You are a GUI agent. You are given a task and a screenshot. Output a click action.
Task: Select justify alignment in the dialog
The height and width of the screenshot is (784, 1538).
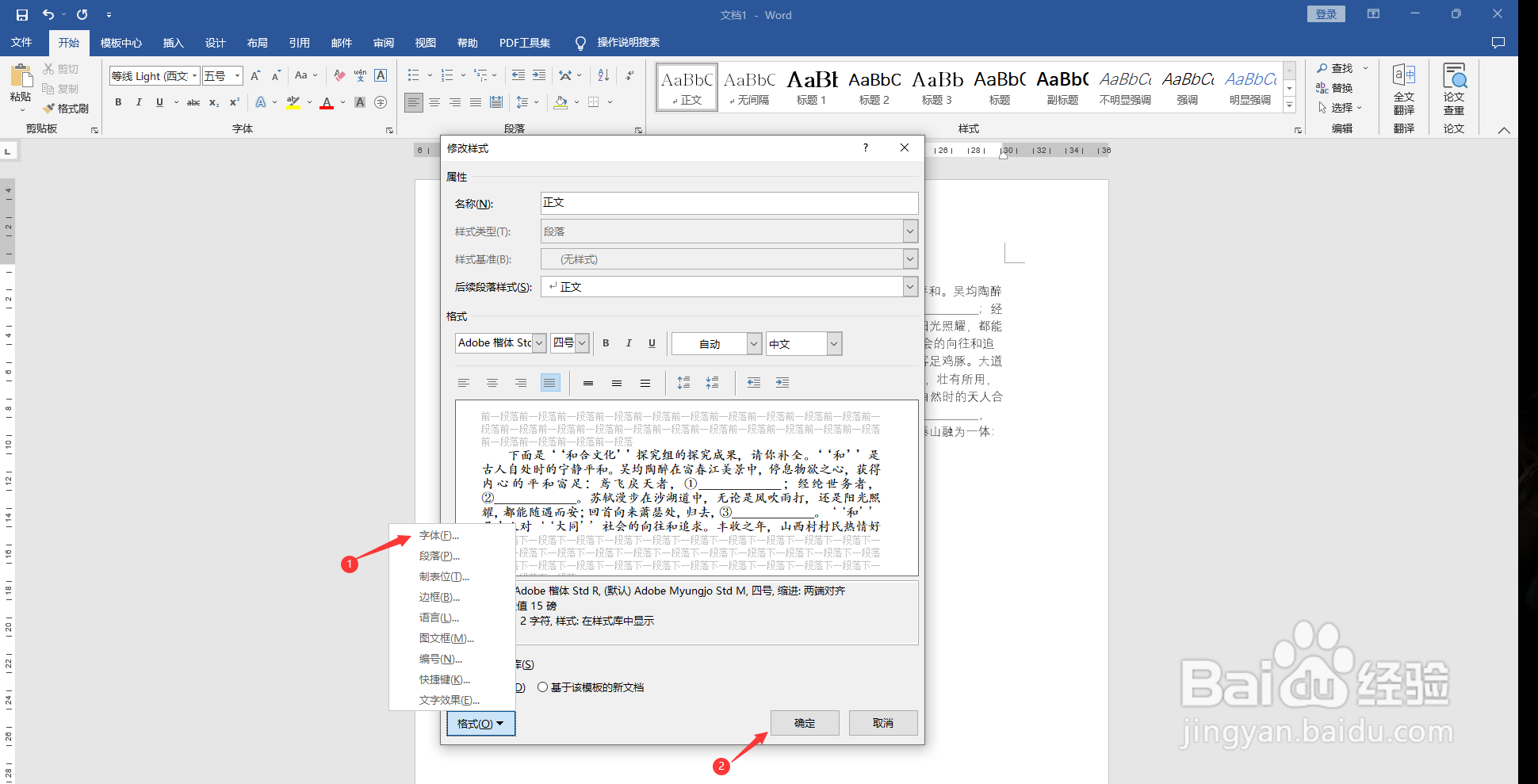549,383
